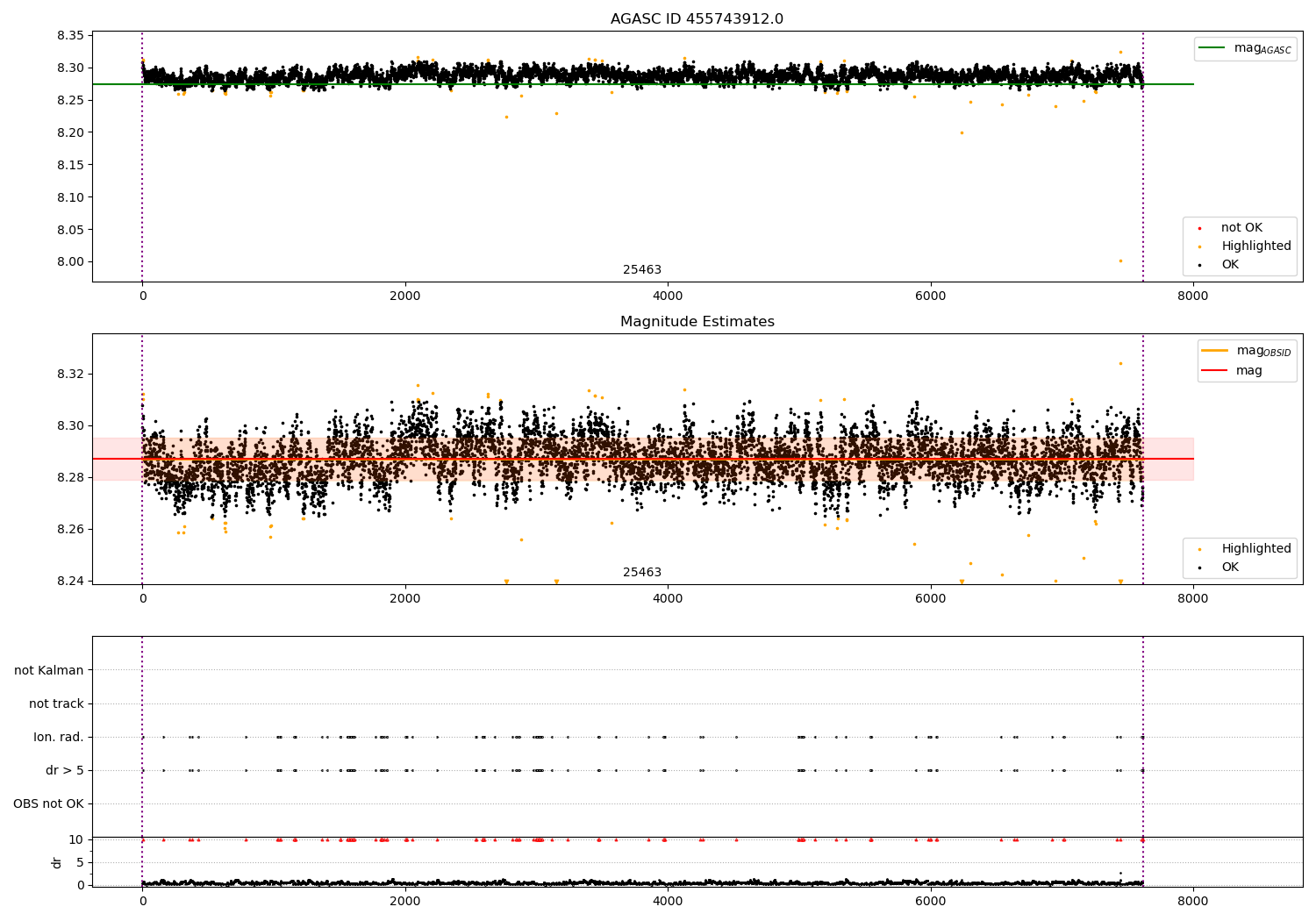Image resolution: width=1316 pixels, height=921 pixels.
Task: Click the 8000 x-tick under Magnitude Estimates plot
Action: [x=1193, y=598]
